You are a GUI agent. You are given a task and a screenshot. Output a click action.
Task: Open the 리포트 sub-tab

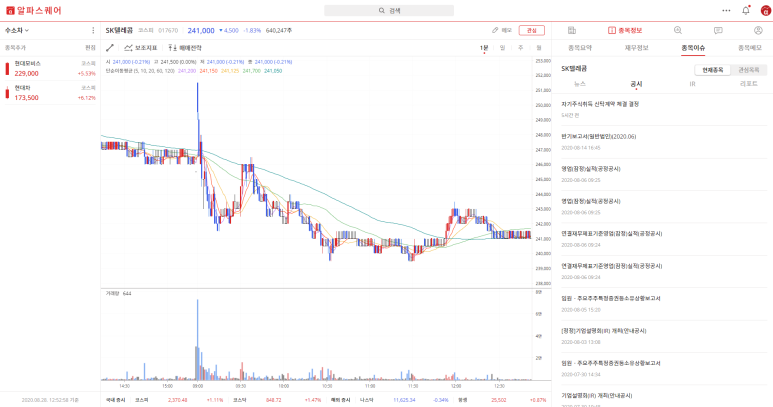748,84
